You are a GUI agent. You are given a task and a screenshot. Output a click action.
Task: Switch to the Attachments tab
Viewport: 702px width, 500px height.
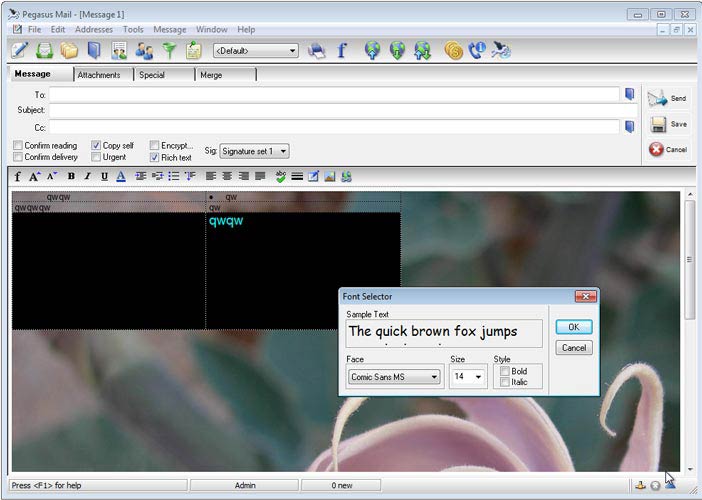99,75
